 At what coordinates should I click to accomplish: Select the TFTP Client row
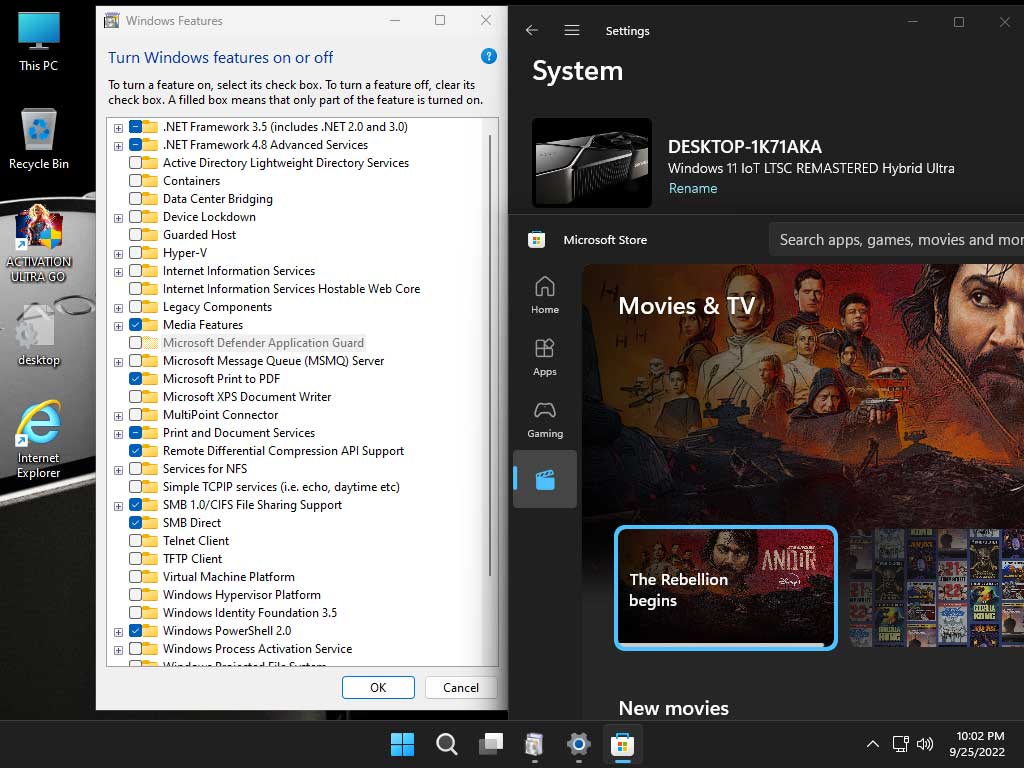pyautogui.click(x=192, y=558)
